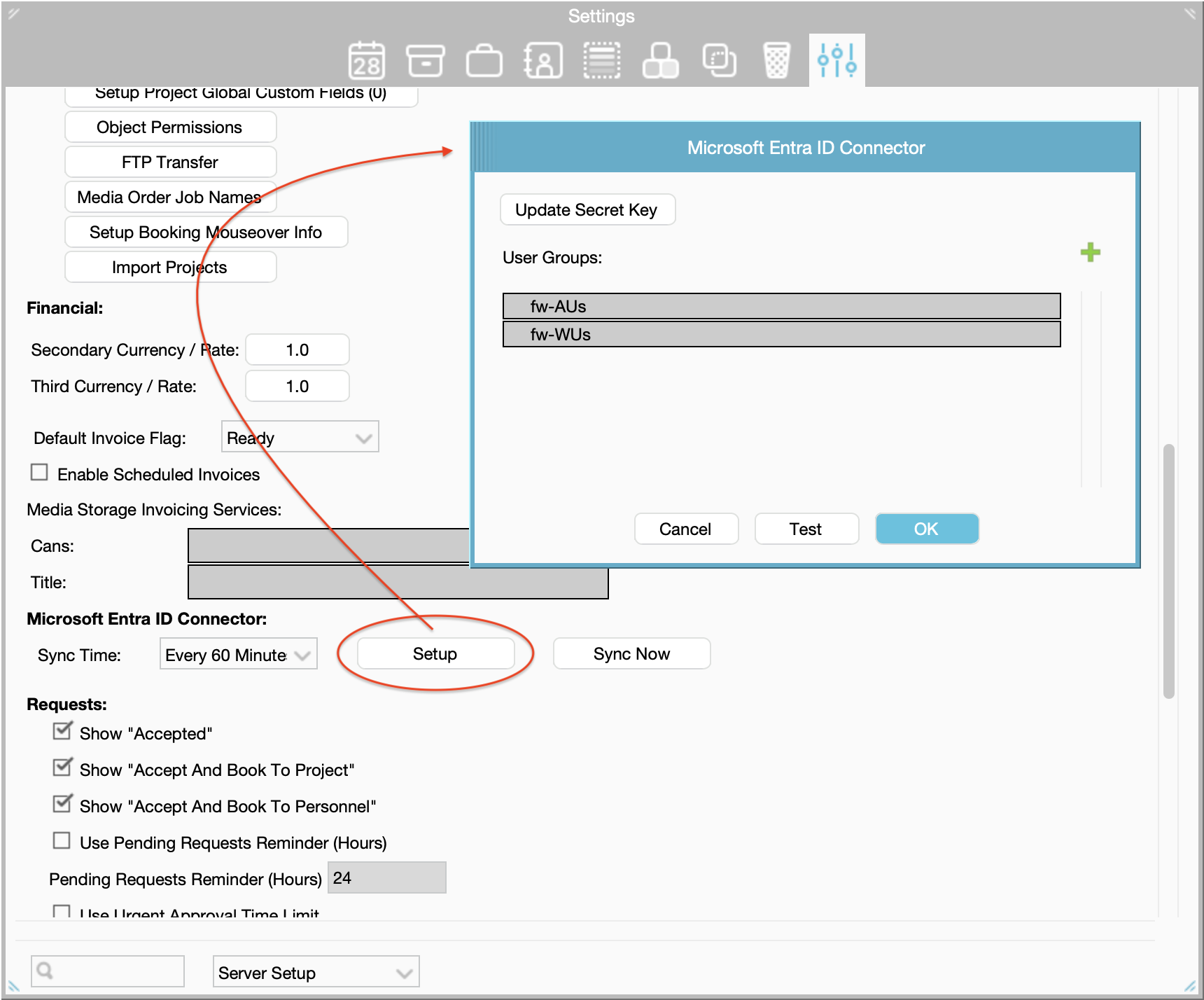Select the sliders preferences tab icon
Viewport: 1204px width, 1000px height.
(x=837, y=60)
